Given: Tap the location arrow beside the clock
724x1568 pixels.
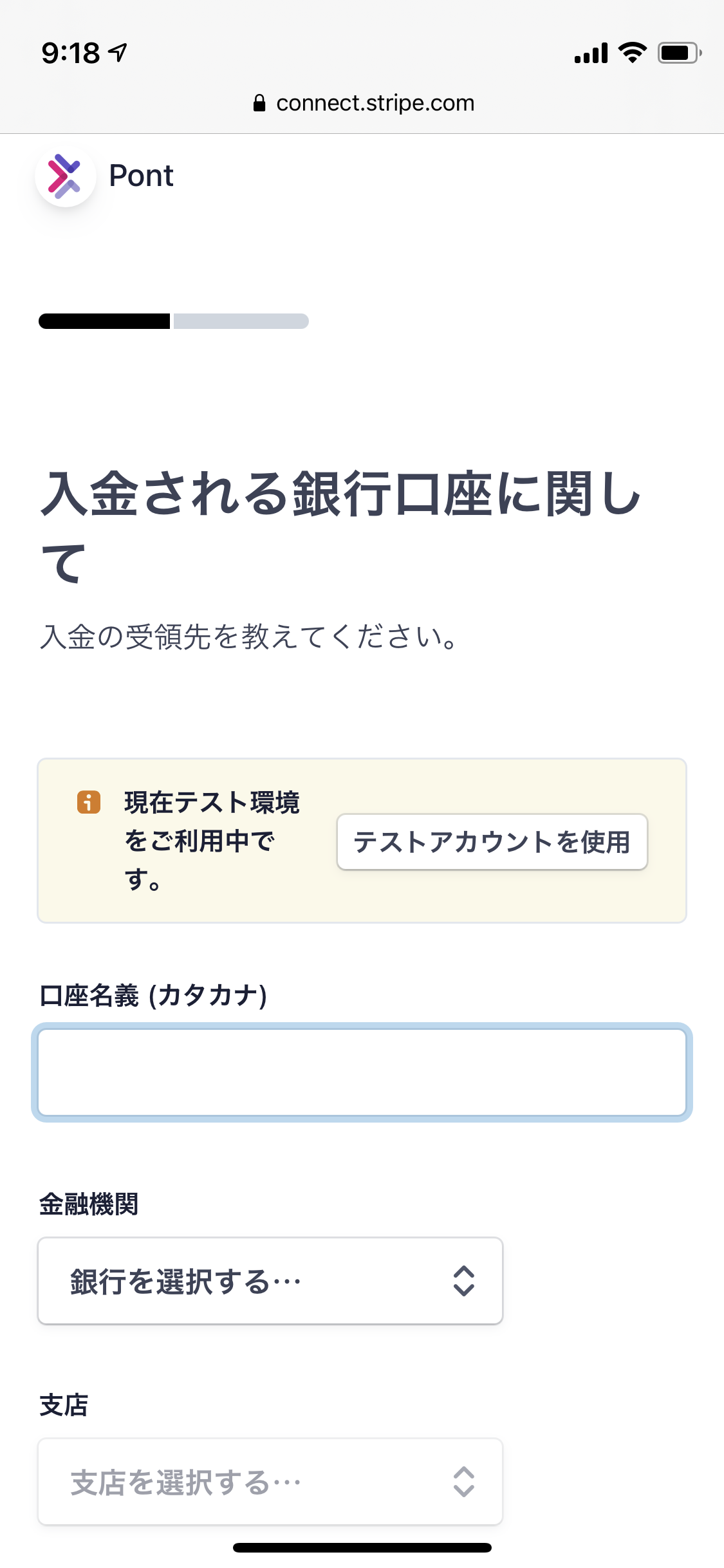Looking at the screenshot, I should click(x=118, y=52).
